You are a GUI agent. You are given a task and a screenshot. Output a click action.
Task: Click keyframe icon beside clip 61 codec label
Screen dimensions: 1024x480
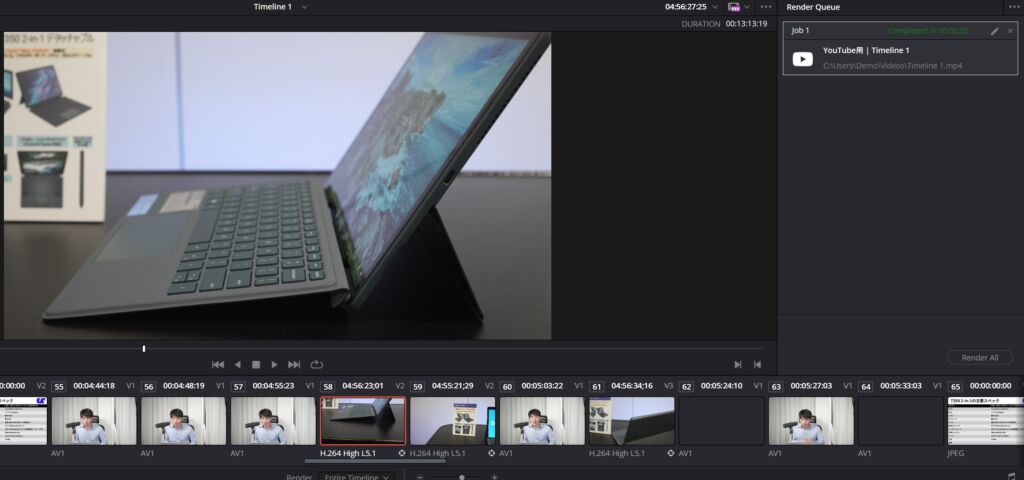pos(670,453)
